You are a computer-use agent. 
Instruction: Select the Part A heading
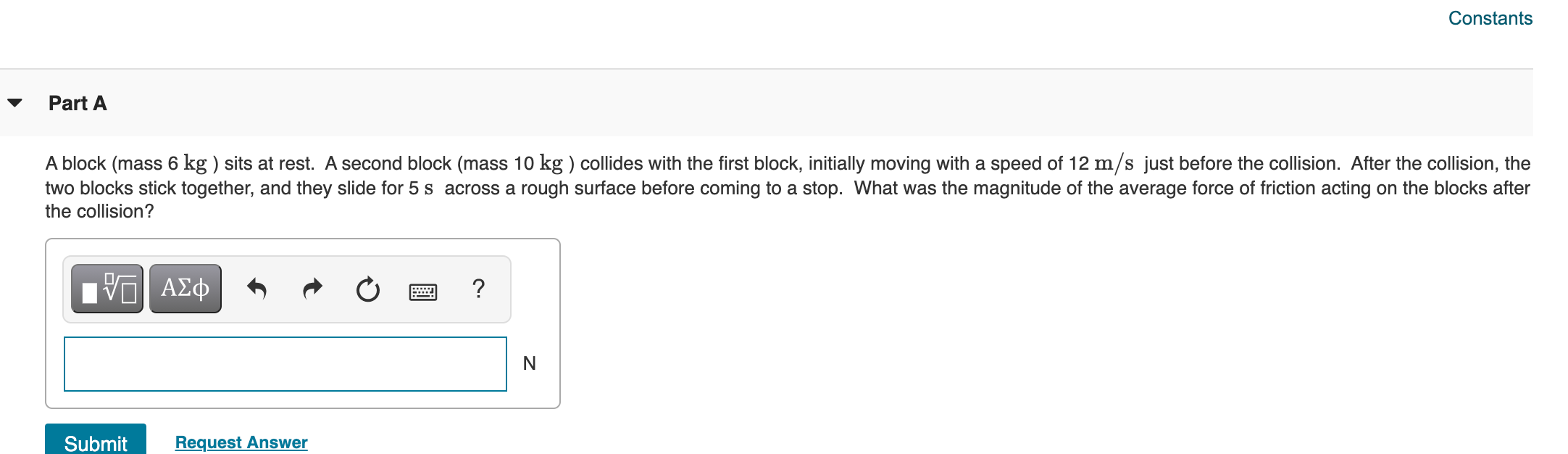coord(77,103)
